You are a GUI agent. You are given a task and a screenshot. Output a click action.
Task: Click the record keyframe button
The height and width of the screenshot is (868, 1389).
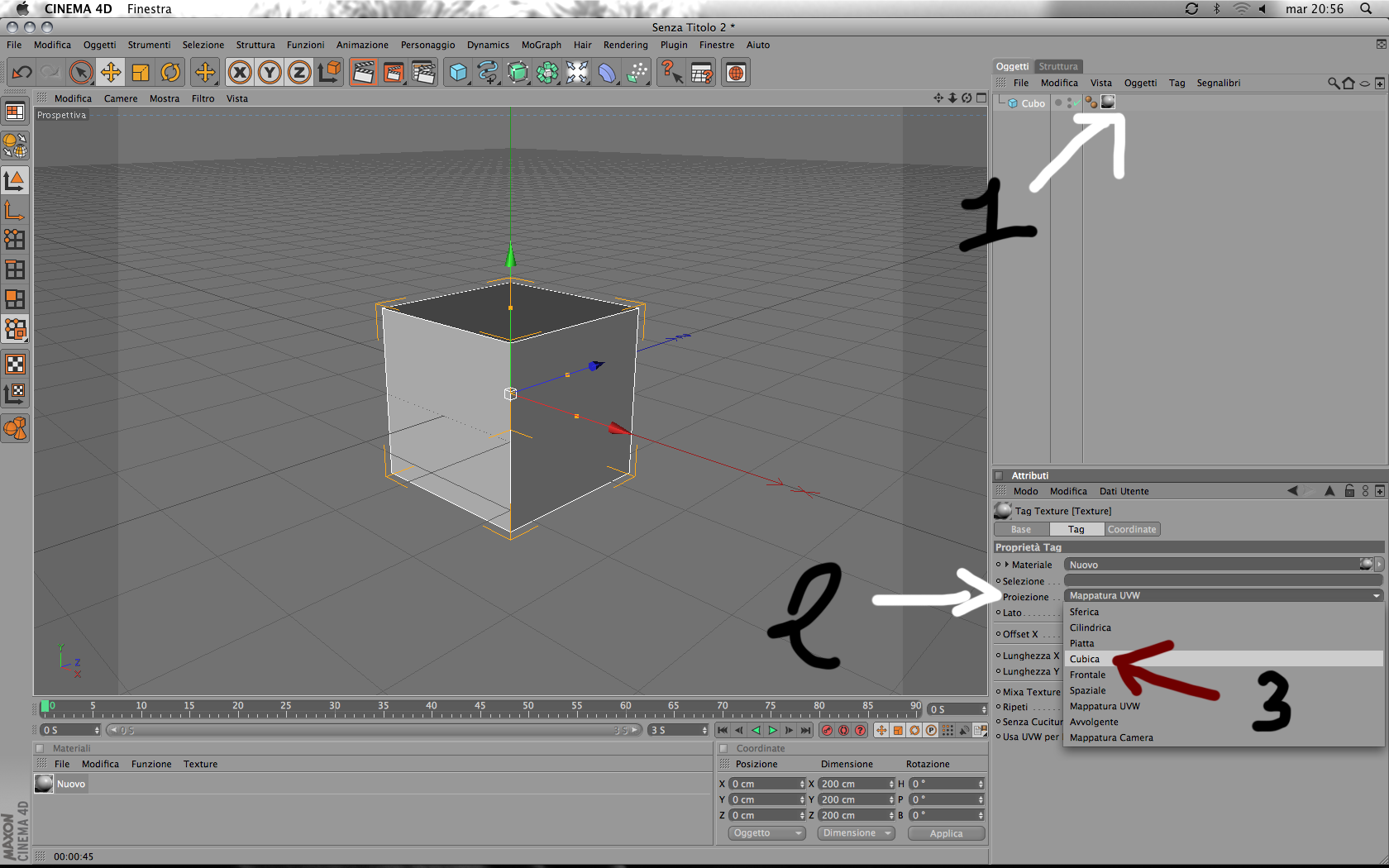(x=827, y=730)
